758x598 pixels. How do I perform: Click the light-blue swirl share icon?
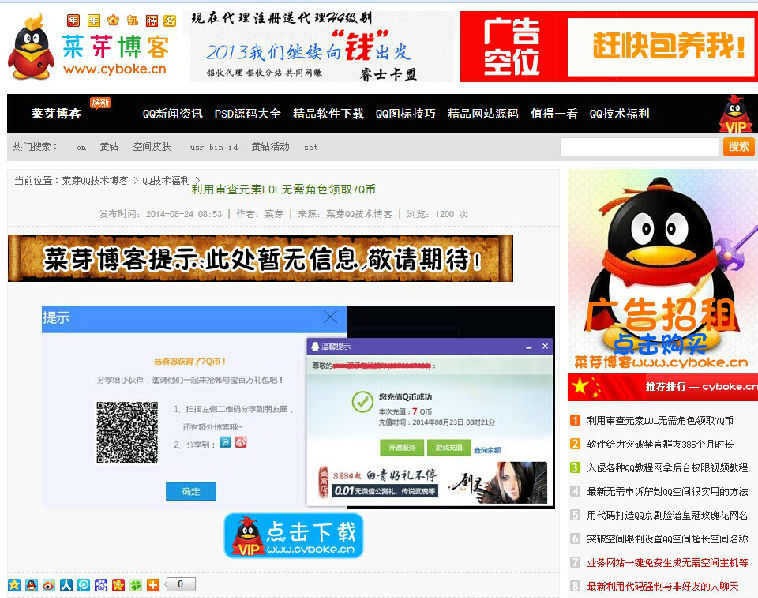84,585
